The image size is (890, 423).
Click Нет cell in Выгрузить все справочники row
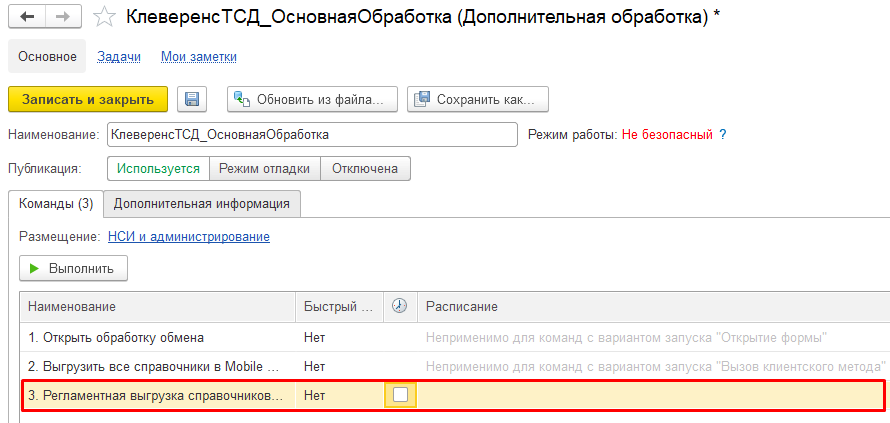339,366
